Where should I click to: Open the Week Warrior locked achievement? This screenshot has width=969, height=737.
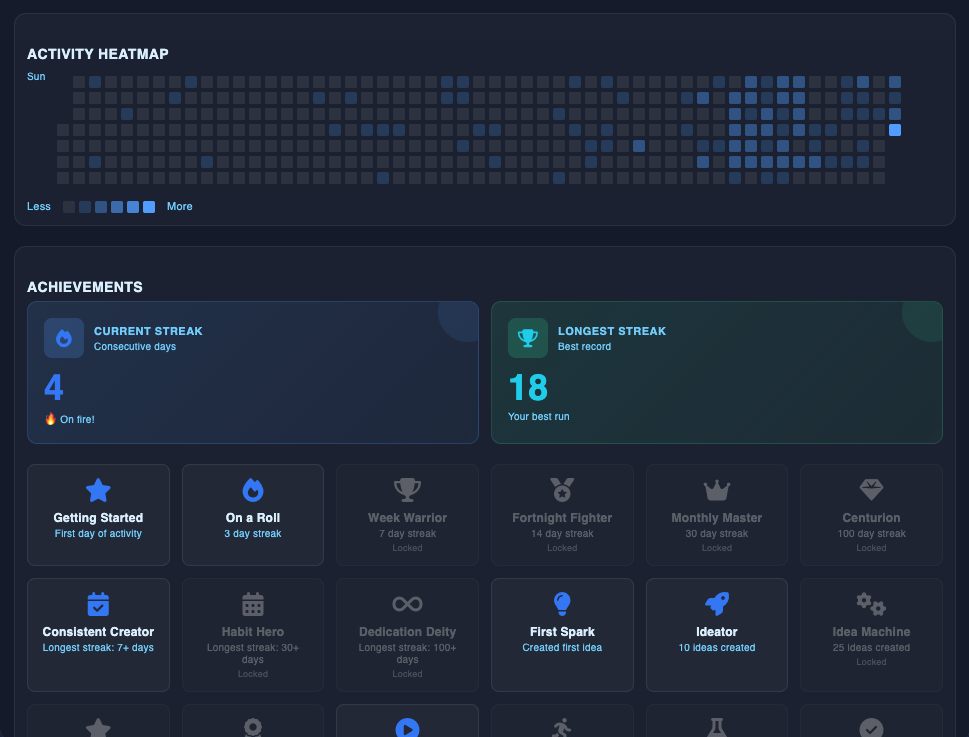406,514
